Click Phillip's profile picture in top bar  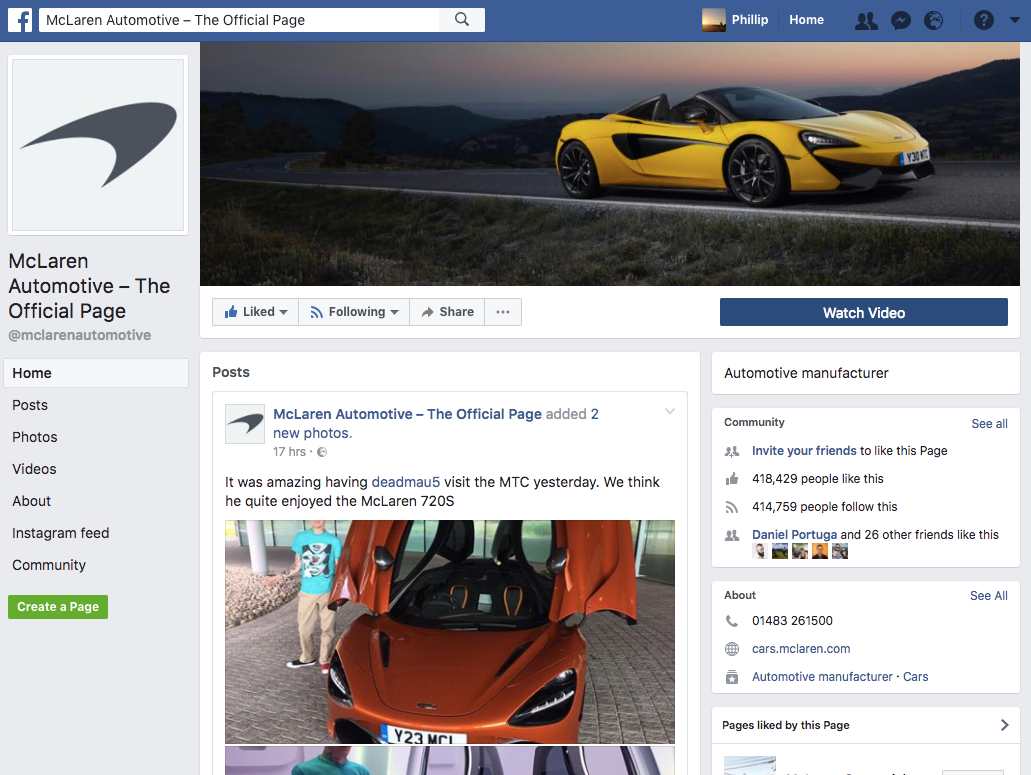pyautogui.click(x=713, y=20)
